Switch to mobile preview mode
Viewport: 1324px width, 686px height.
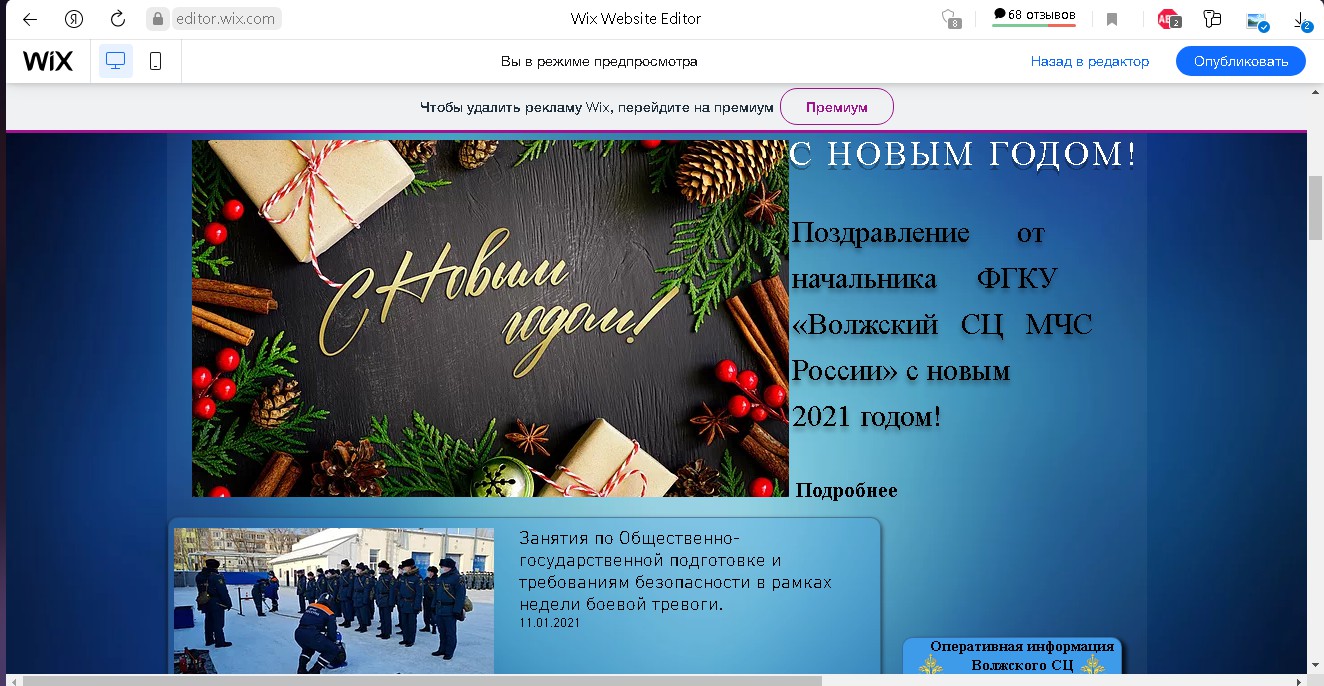pyautogui.click(x=155, y=61)
